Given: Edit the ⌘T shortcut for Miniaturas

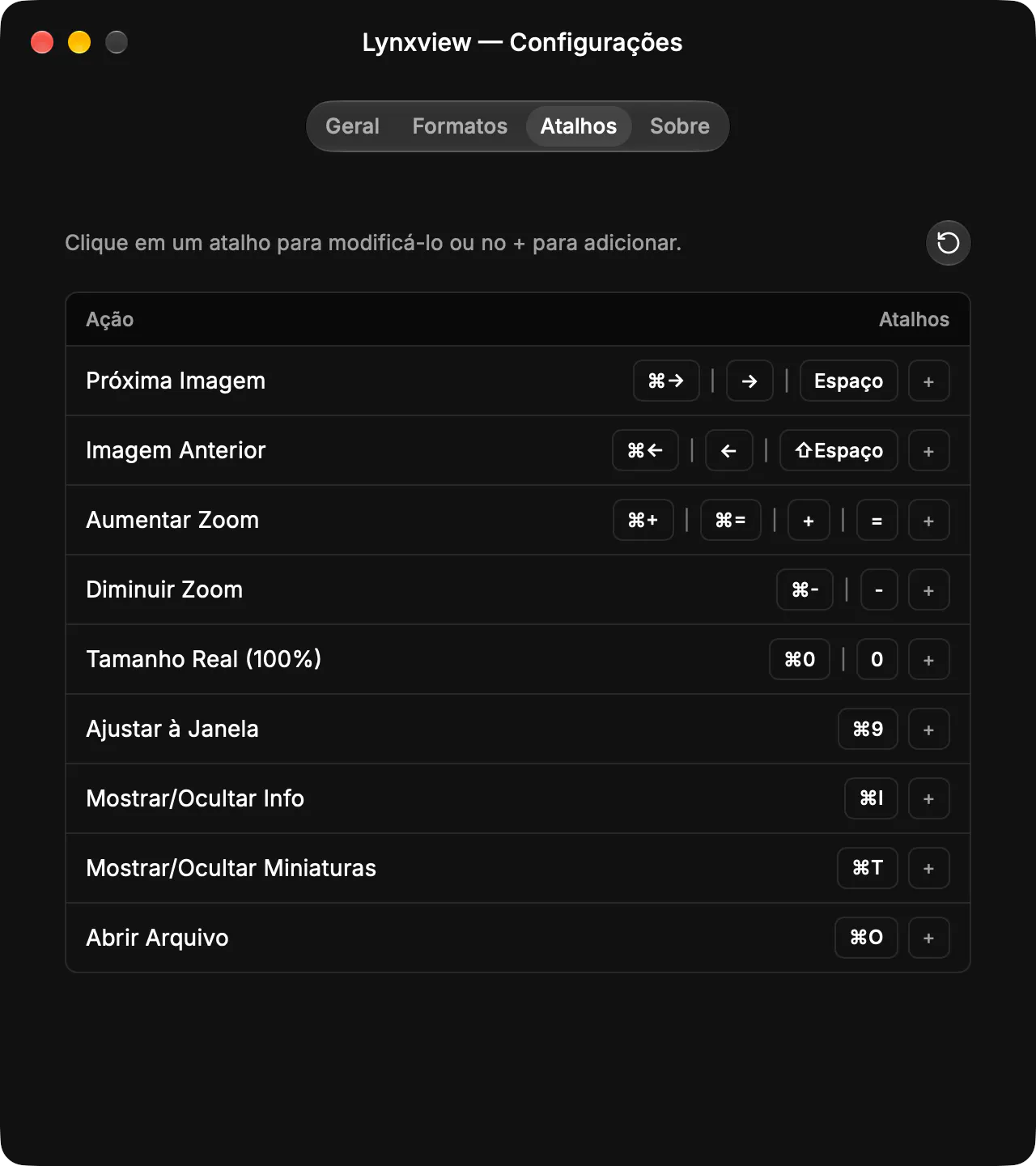Looking at the screenshot, I should pyautogui.click(x=868, y=868).
